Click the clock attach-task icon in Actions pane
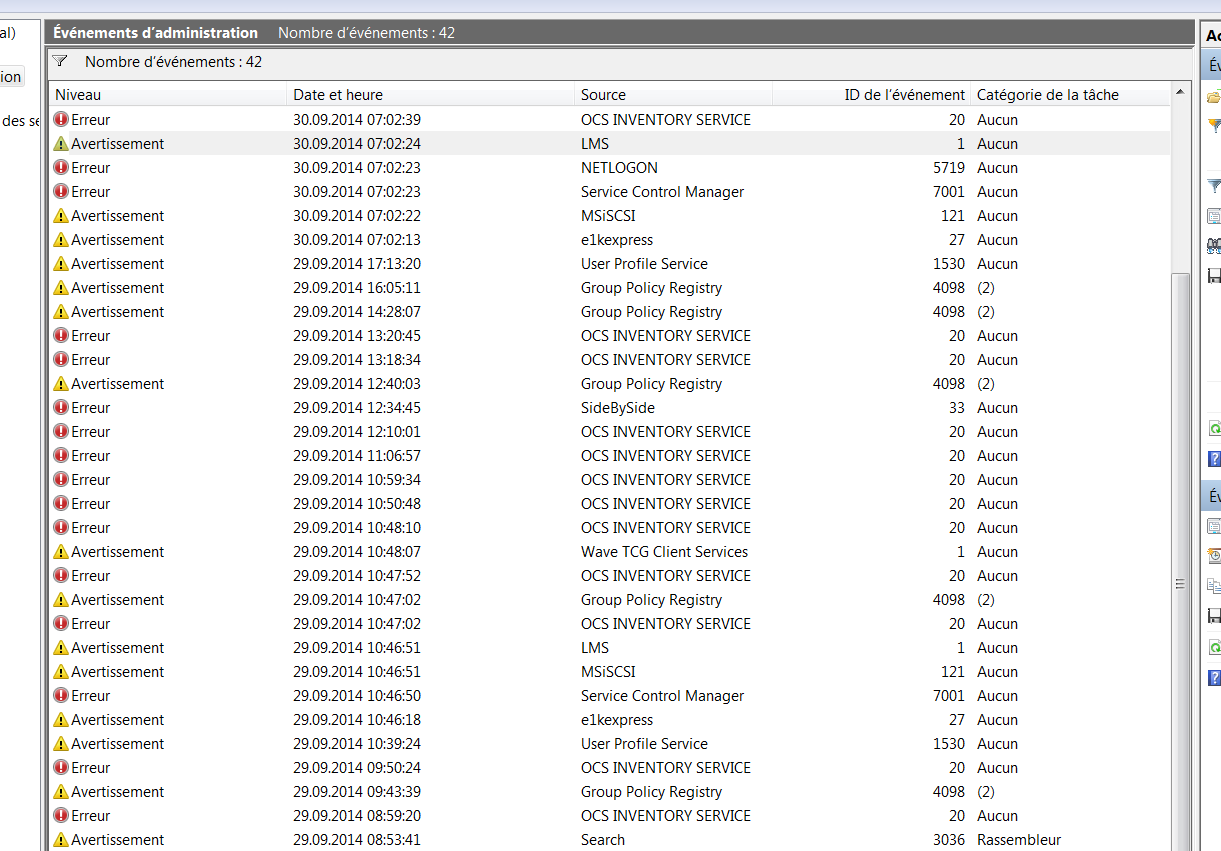 [1214, 556]
